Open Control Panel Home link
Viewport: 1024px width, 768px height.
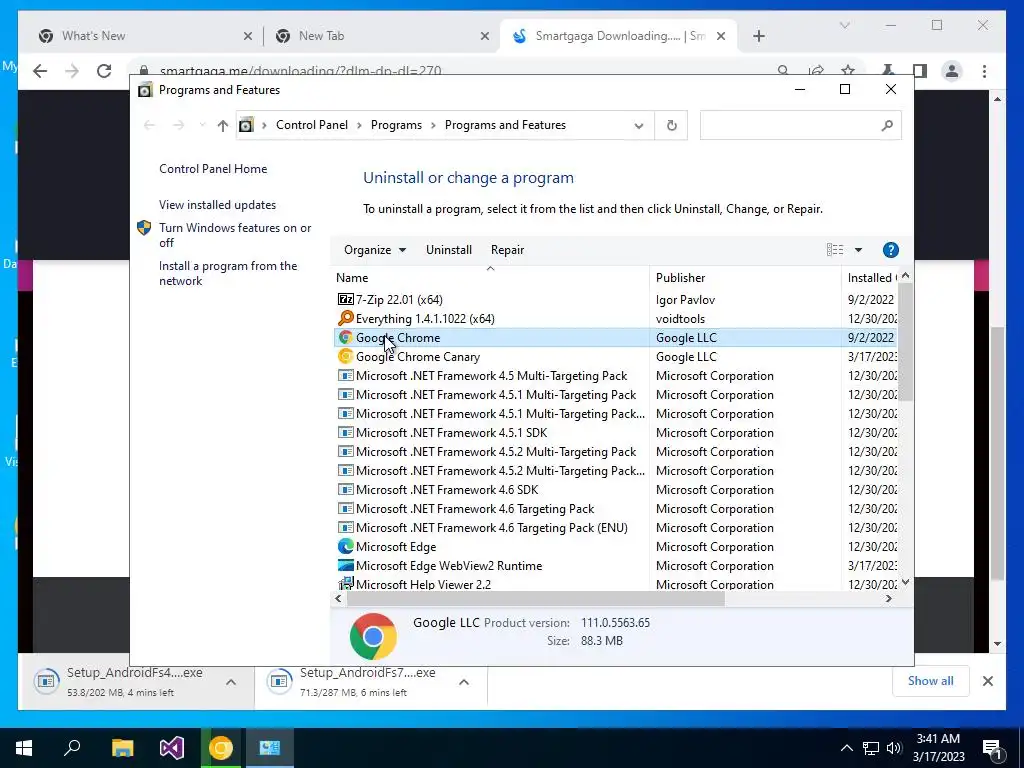coord(213,168)
